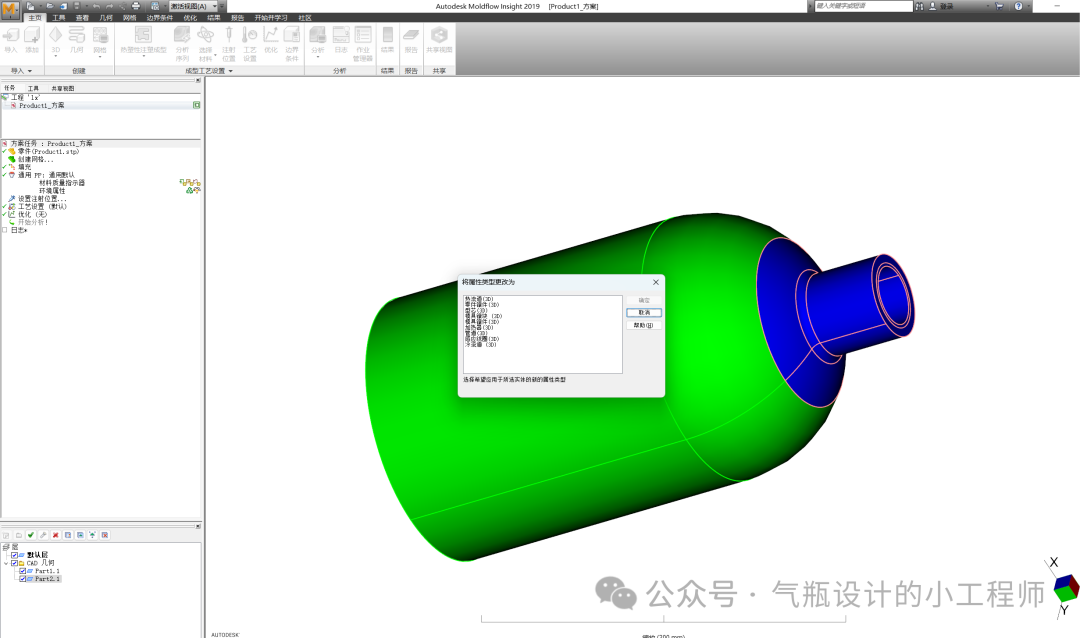Click the 注射位置 injection location icon
The width and height of the screenshot is (1080, 638).
[229, 35]
